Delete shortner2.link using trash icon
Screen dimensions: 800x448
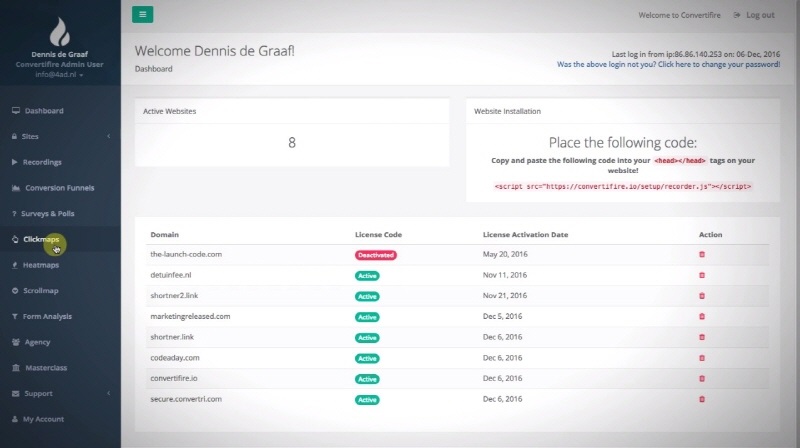[702, 295]
